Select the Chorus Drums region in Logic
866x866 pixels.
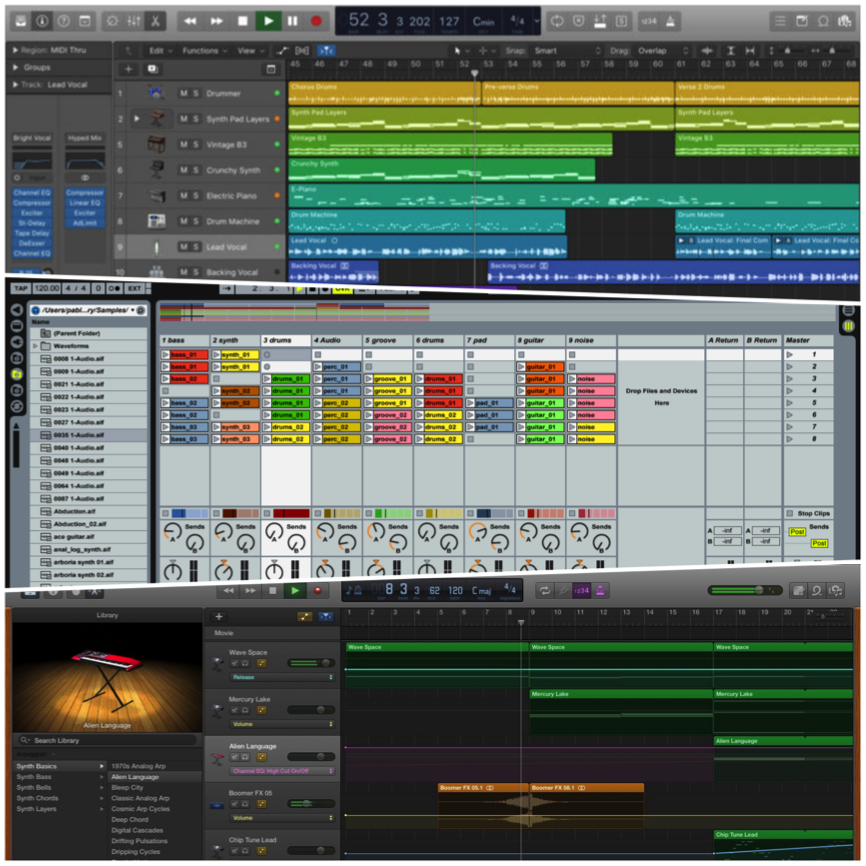384,93
